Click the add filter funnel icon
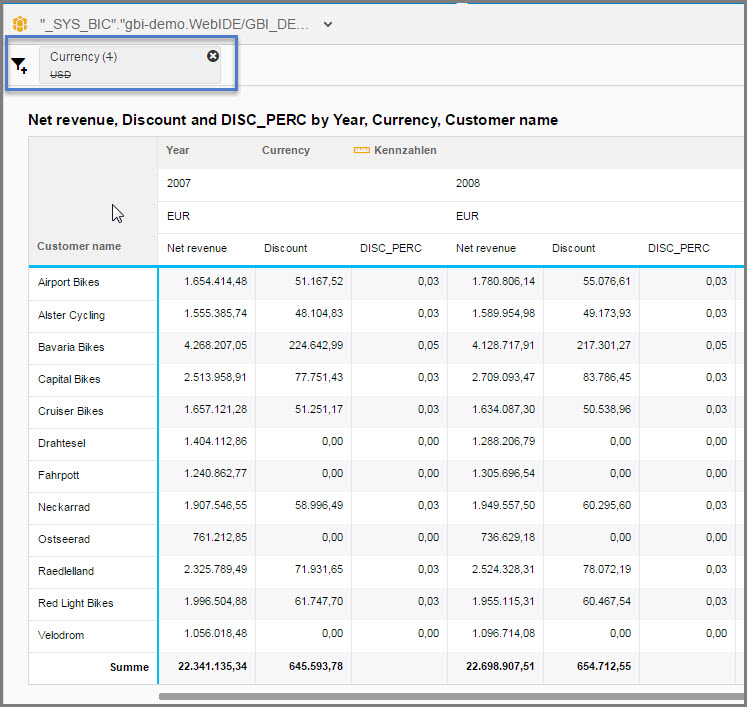The image size is (747, 707). pyautogui.click(x=19, y=66)
